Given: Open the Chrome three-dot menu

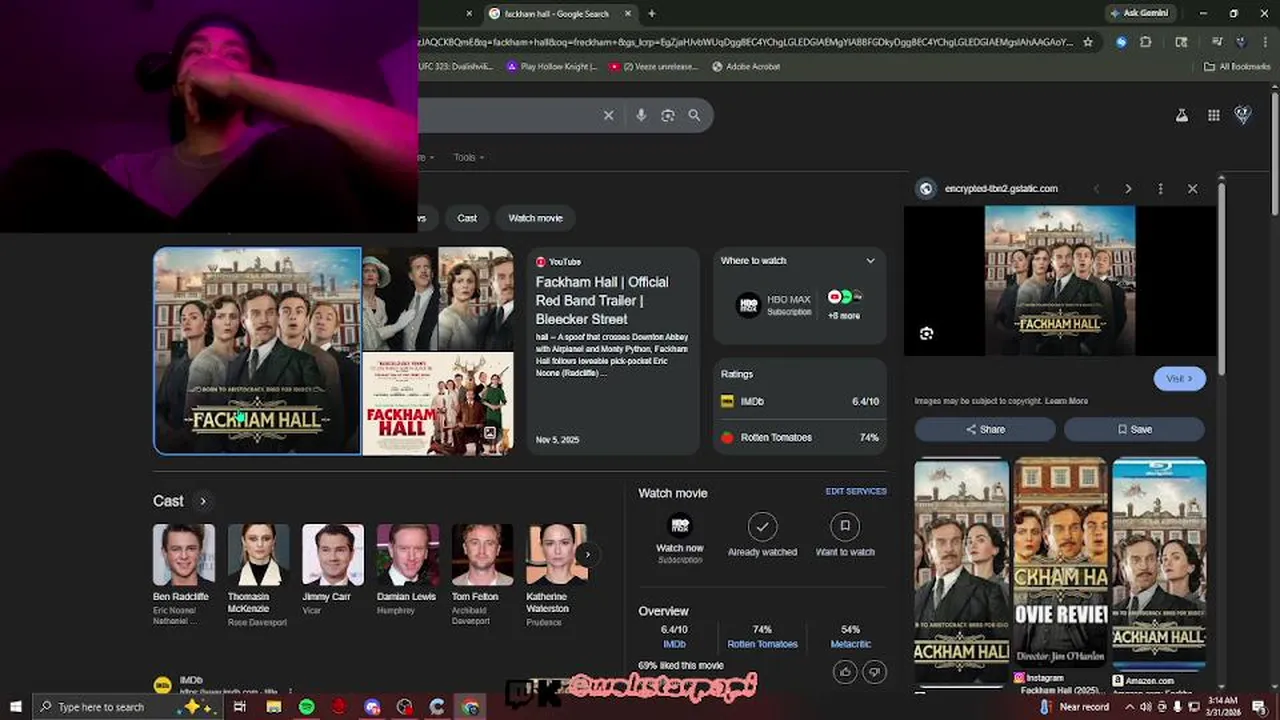Looking at the screenshot, I should tap(1264, 42).
